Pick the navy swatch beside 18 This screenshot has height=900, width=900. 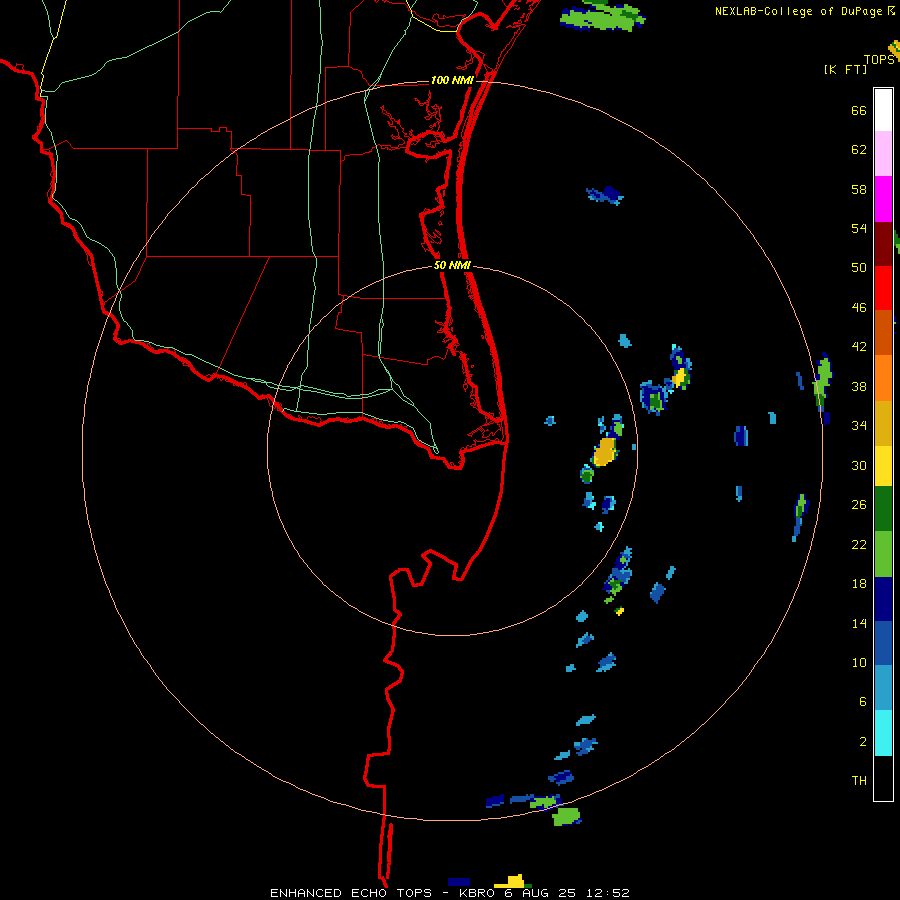pyautogui.click(x=883, y=599)
